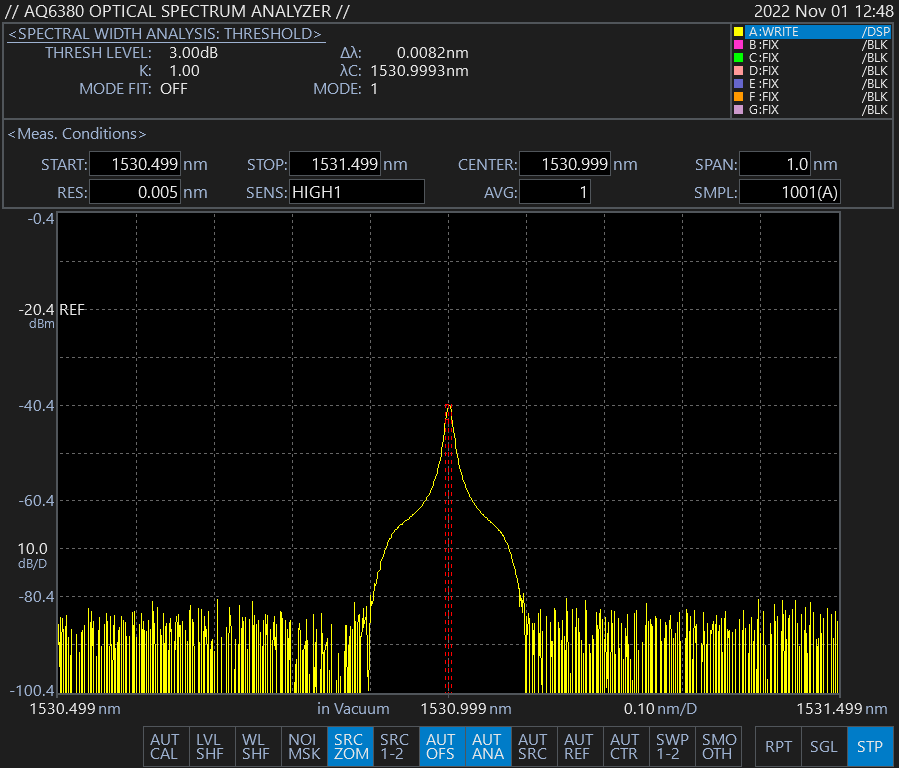Image resolution: width=899 pixels, height=768 pixels.
Task: Select the WL SHF toolbar button
Action: click(256, 747)
